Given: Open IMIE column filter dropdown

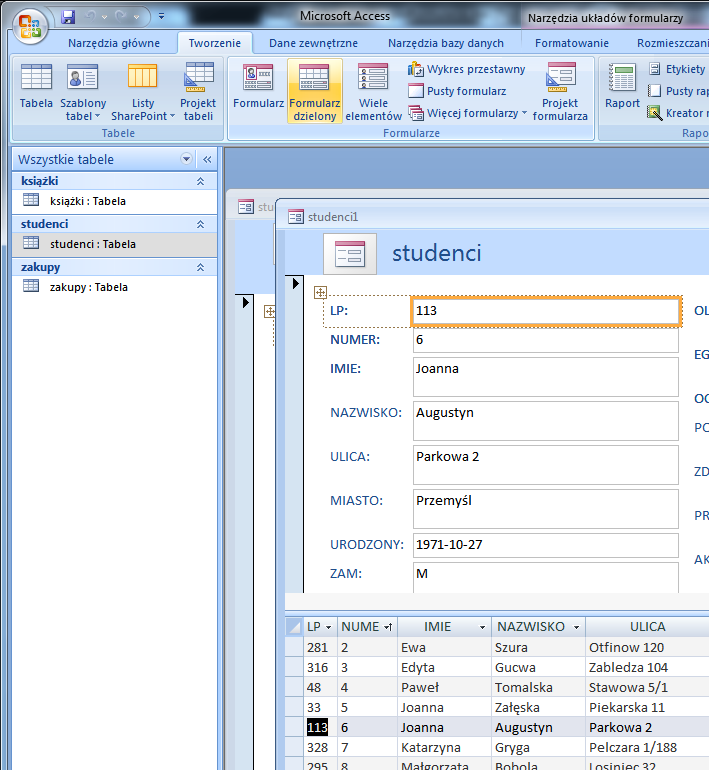Looking at the screenshot, I should pos(482,627).
